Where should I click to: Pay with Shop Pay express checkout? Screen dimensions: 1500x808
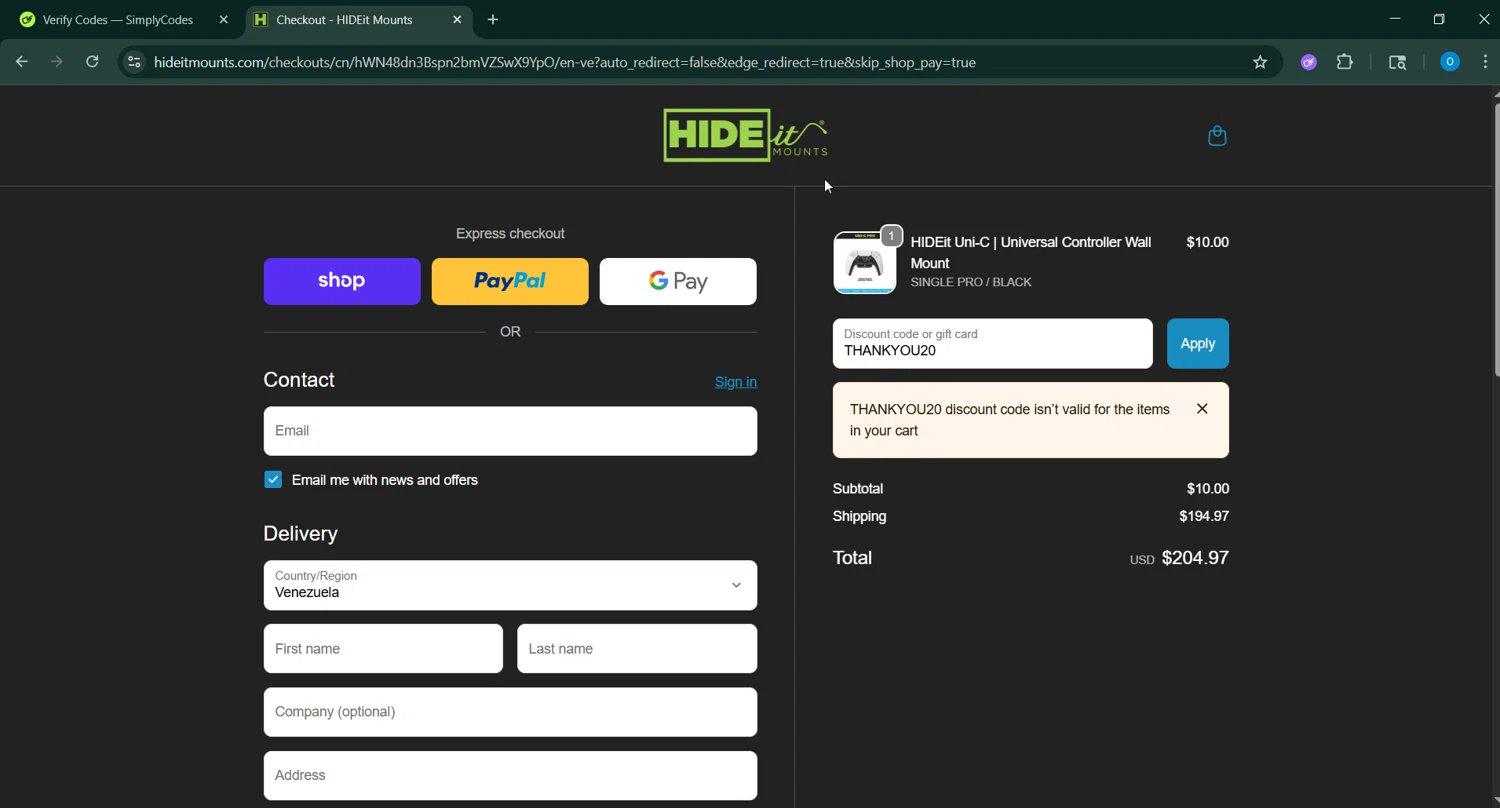tap(342, 281)
